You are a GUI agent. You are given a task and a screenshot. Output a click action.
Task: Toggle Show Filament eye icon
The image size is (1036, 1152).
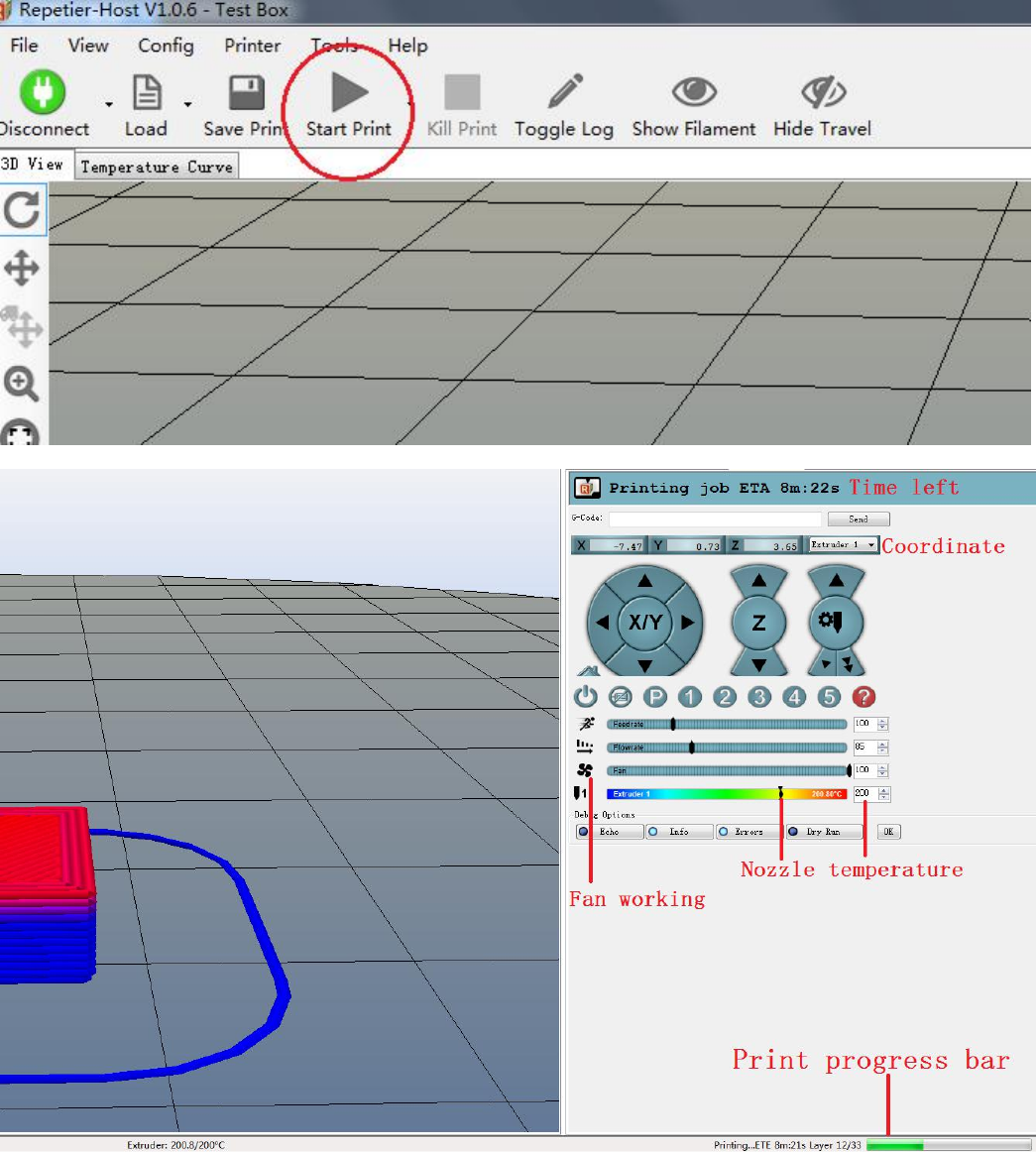694,91
